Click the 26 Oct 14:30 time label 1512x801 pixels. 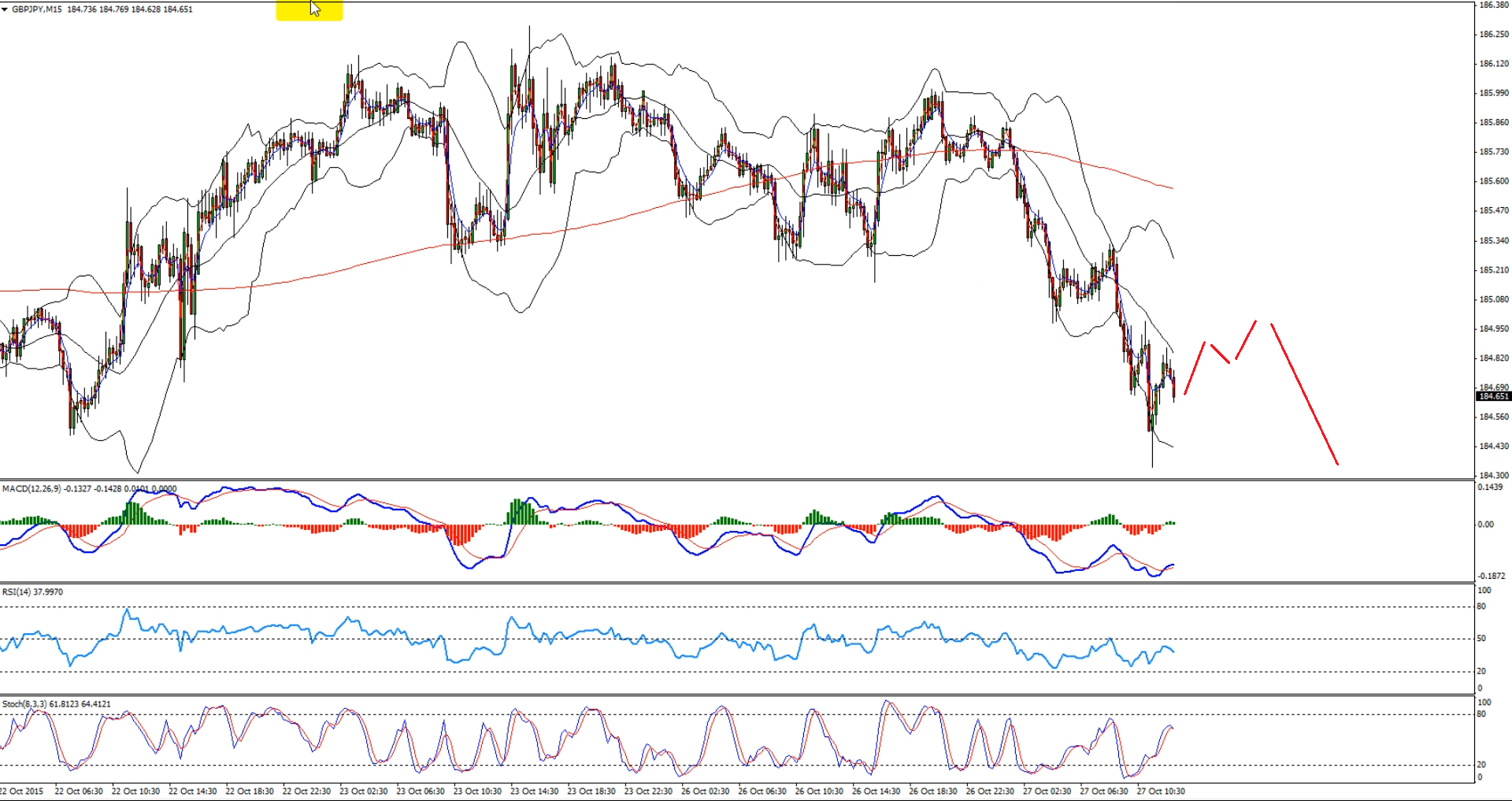876,791
